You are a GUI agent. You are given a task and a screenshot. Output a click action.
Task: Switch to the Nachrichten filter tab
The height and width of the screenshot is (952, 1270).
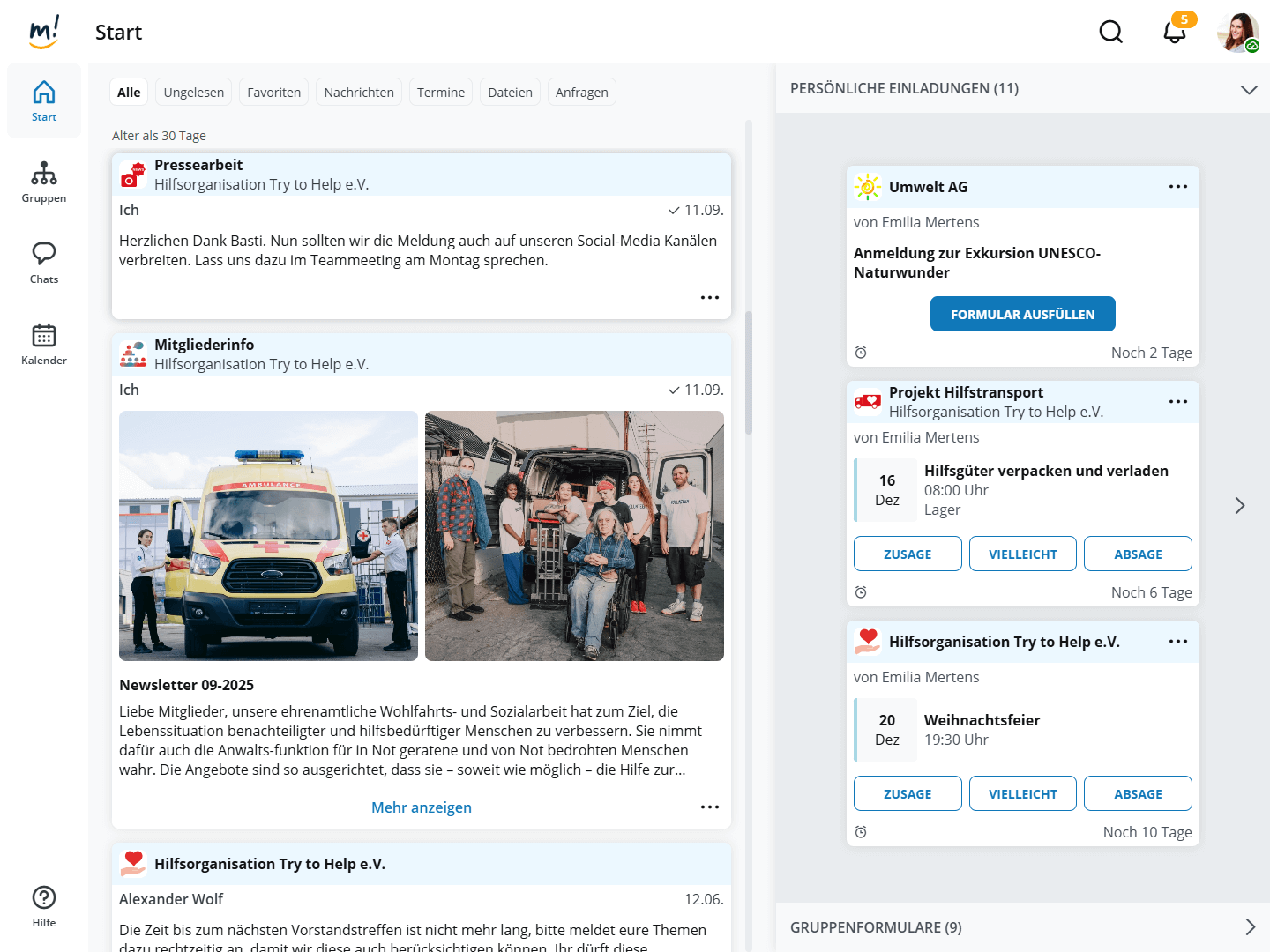click(359, 93)
